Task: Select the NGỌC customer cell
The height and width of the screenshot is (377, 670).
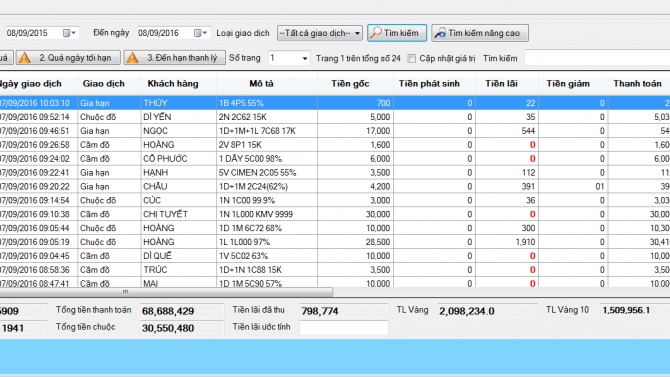Action: click(179, 131)
